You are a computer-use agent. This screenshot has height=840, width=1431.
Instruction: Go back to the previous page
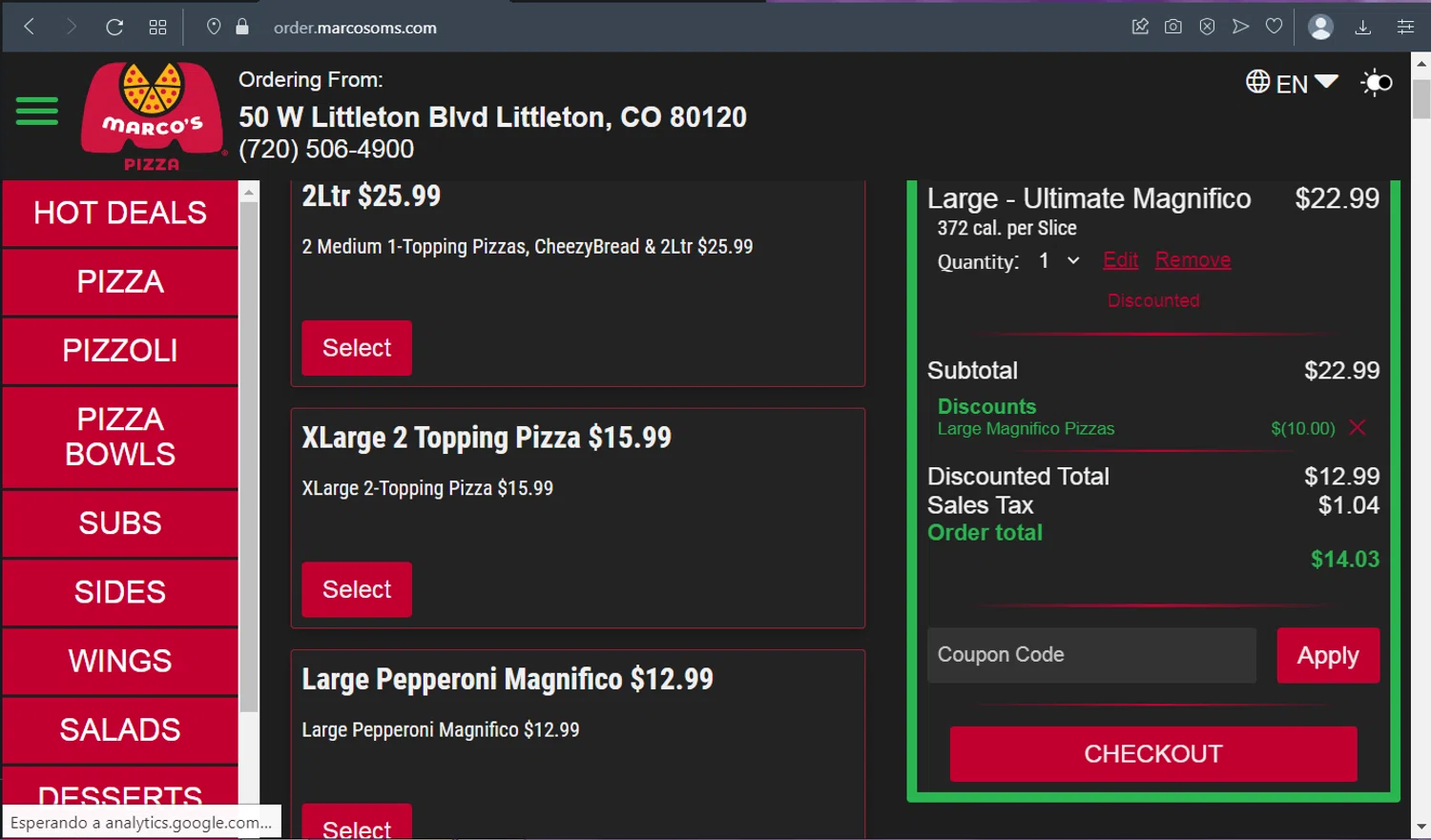(x=29, y=27)
